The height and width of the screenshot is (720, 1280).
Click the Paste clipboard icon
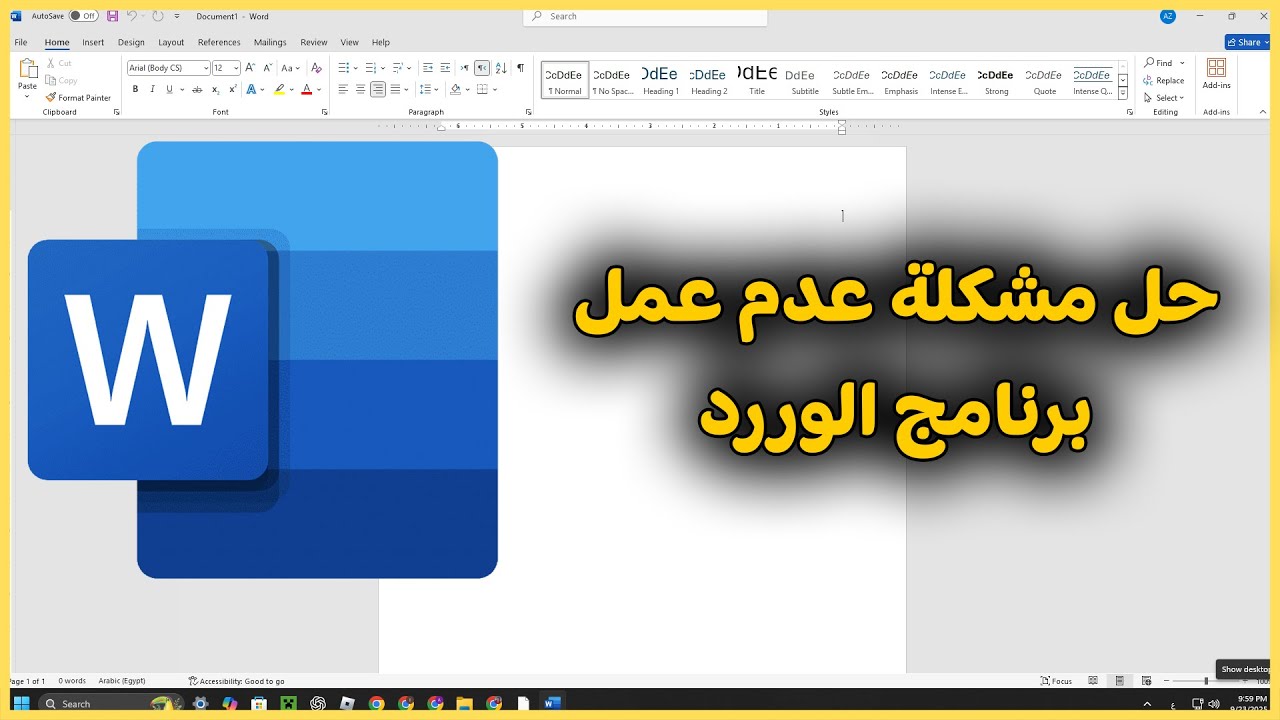pyautogui.click(x=28, y=69)
